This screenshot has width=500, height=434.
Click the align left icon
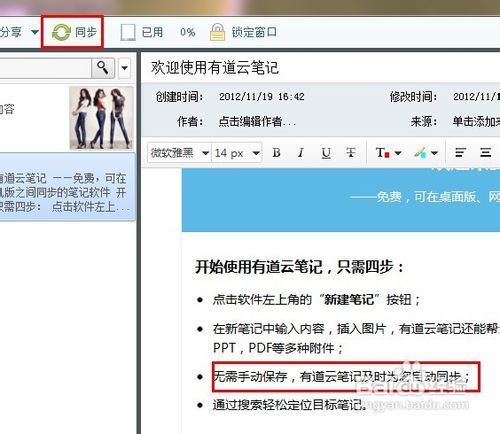(460, 153)
